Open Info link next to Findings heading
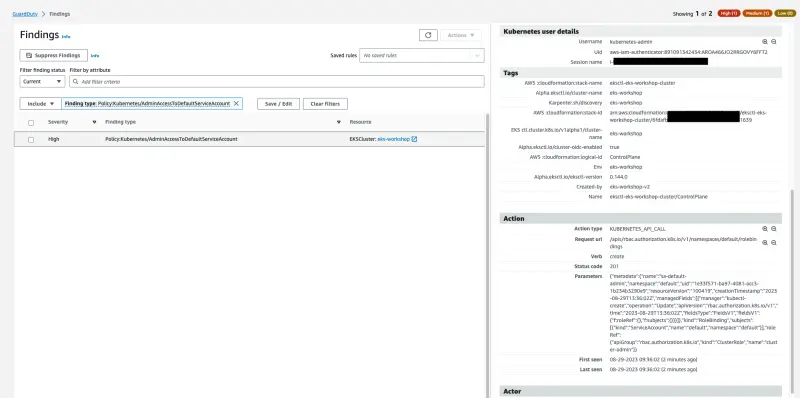The width and height of the screenshot is (800, 398). coord(66,37)
